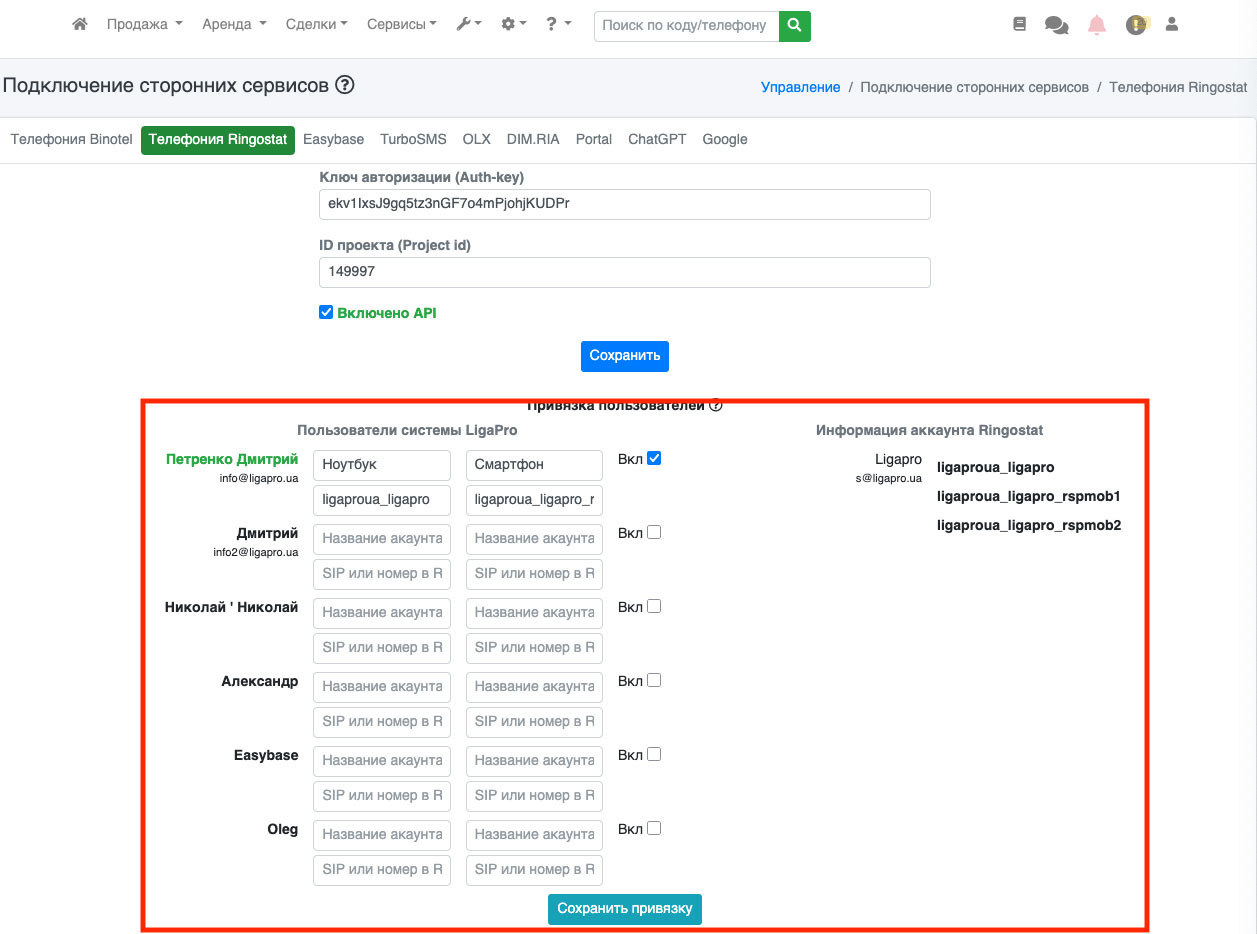Click help icon beside Привязка пользователей
The image size is (1257, 934).
715,405
